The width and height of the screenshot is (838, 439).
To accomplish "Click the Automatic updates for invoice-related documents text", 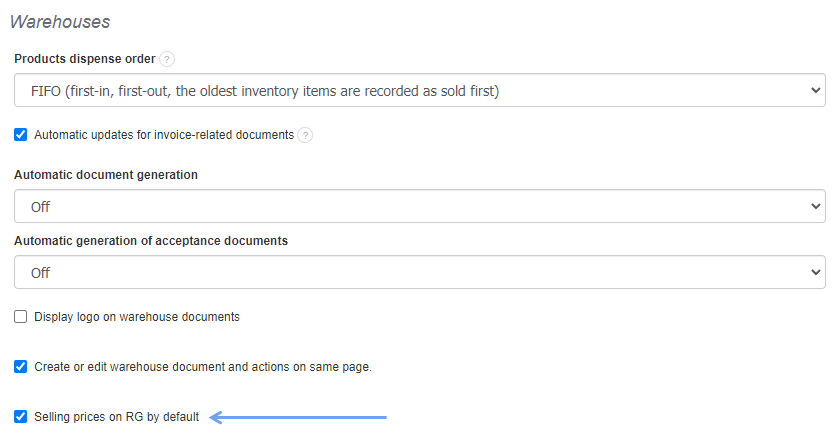I will [164, 135].
